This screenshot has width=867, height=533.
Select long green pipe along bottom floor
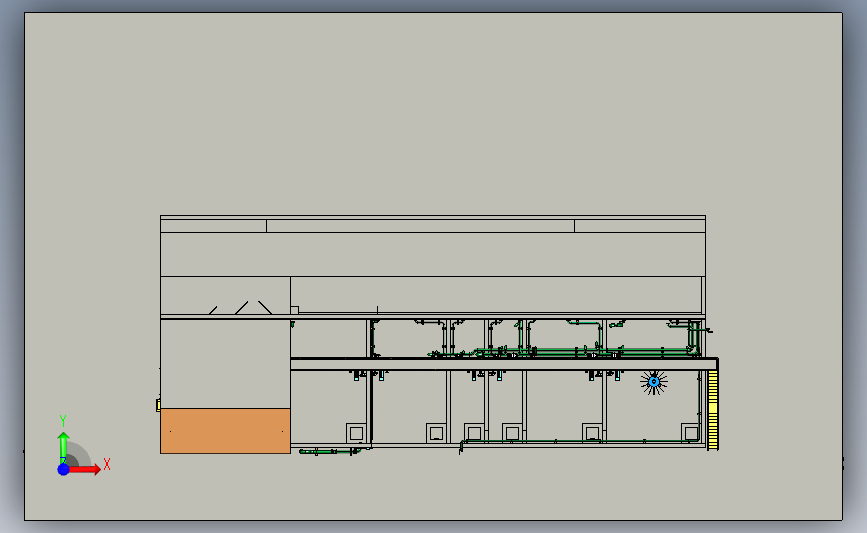point(575,441)
